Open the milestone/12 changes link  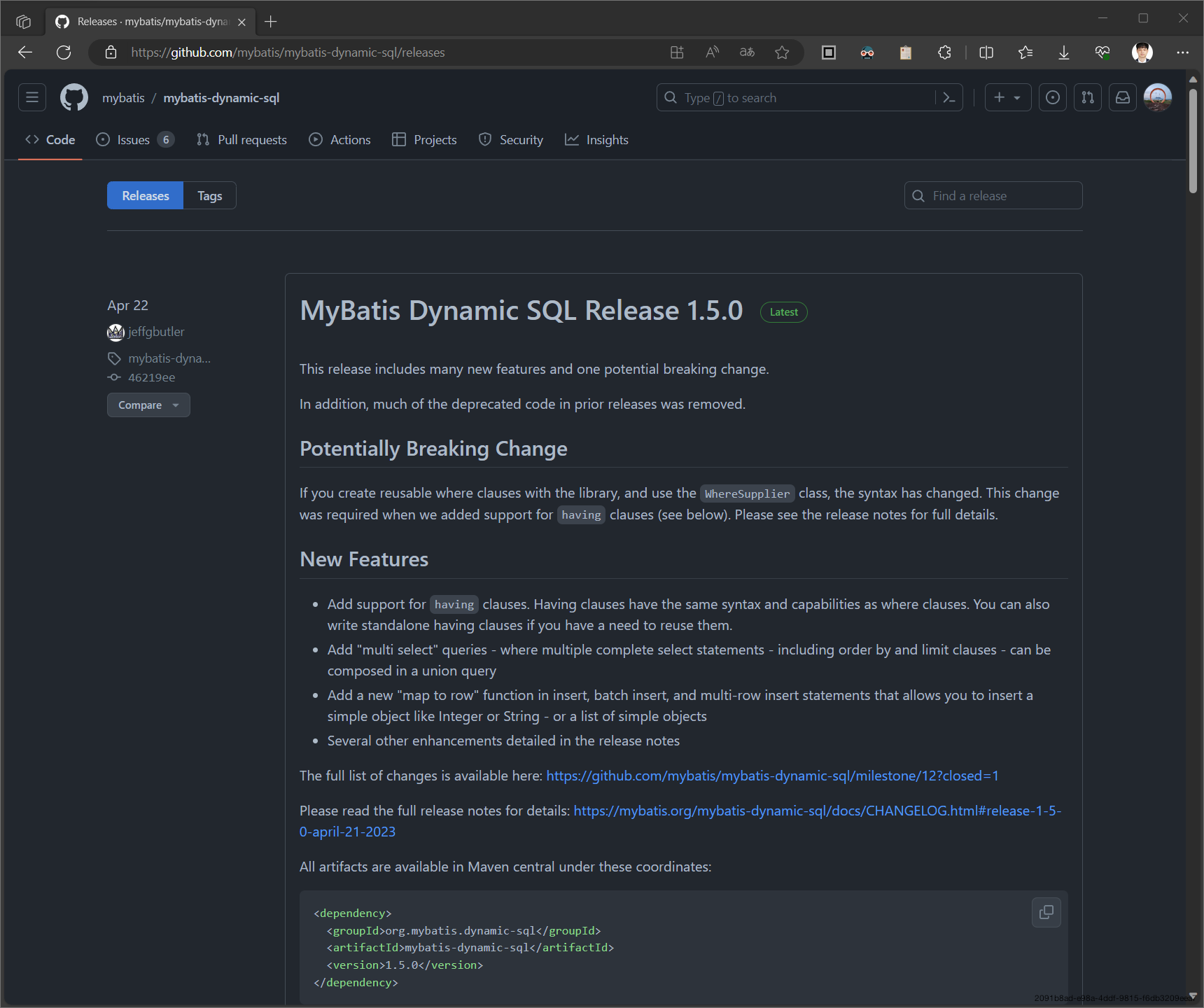point(772,776)
